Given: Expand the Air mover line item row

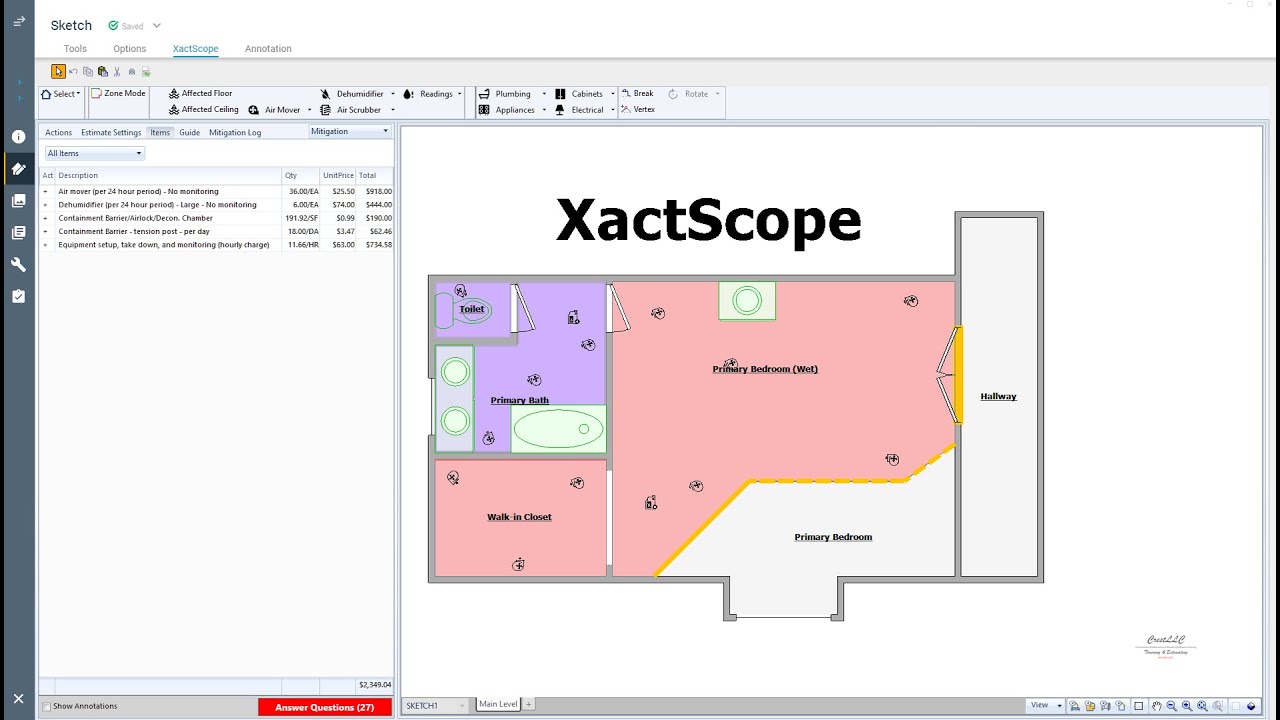Looking at the screenshot, I should pyautogui.click(x=45, y=191).
